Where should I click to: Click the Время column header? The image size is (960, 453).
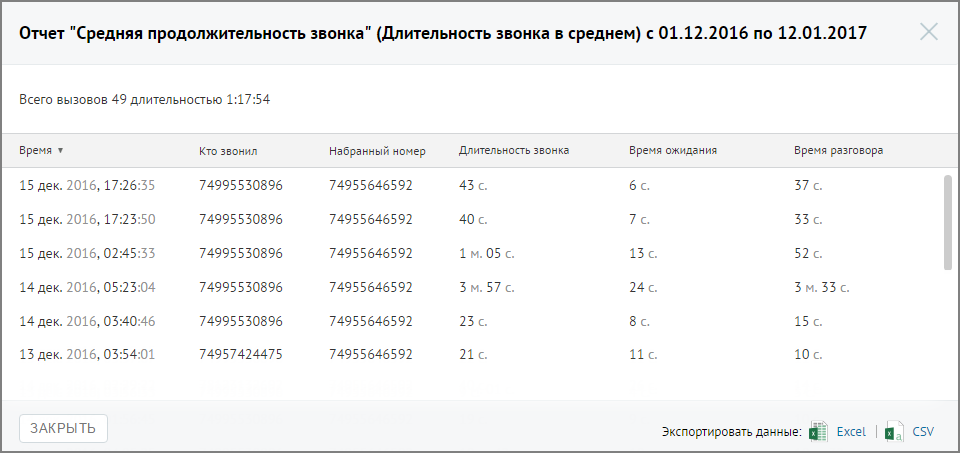(36, 151)
